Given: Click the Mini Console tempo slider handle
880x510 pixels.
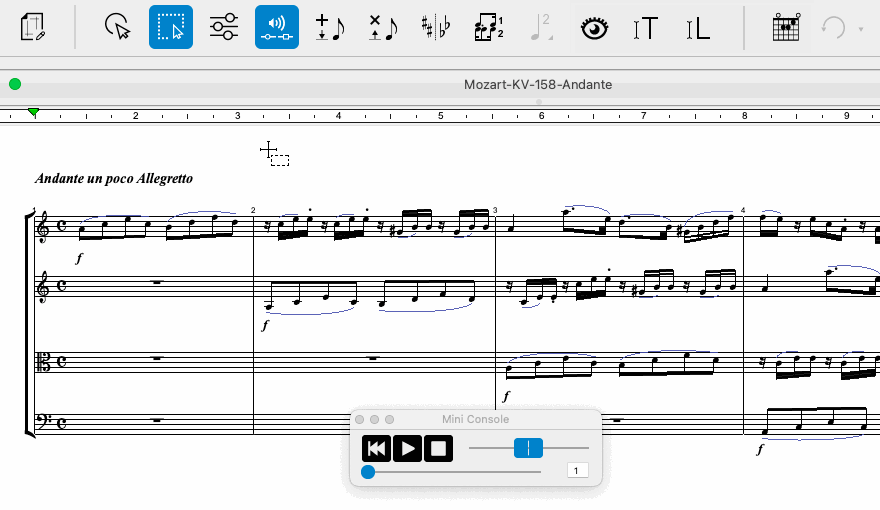Looking at the screenshot, I should click(528, 448).
